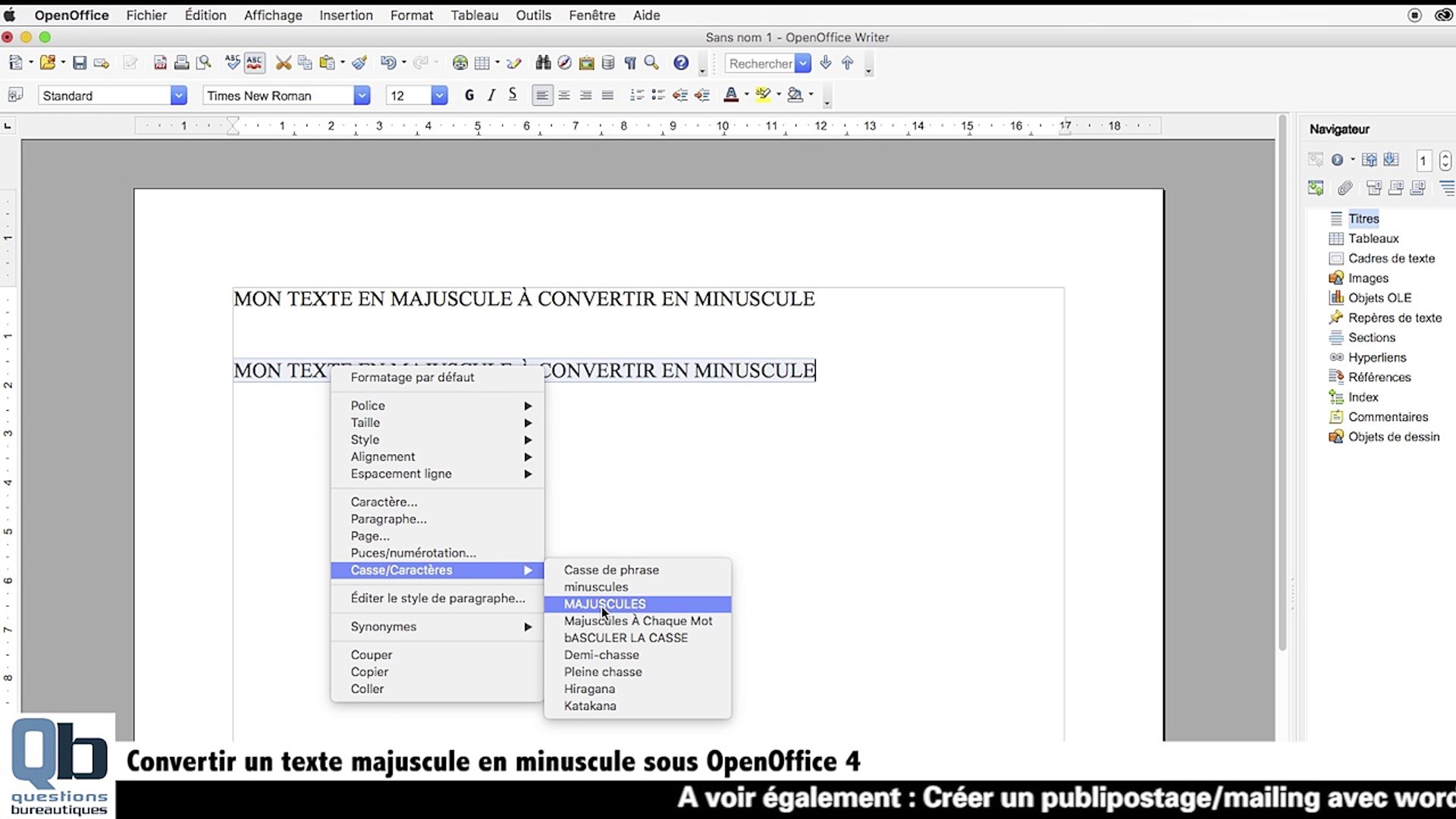Enable automatic spellchecking toggle
The width and height of the screenshot is (1456, 819).
click(x=254, y=63)
